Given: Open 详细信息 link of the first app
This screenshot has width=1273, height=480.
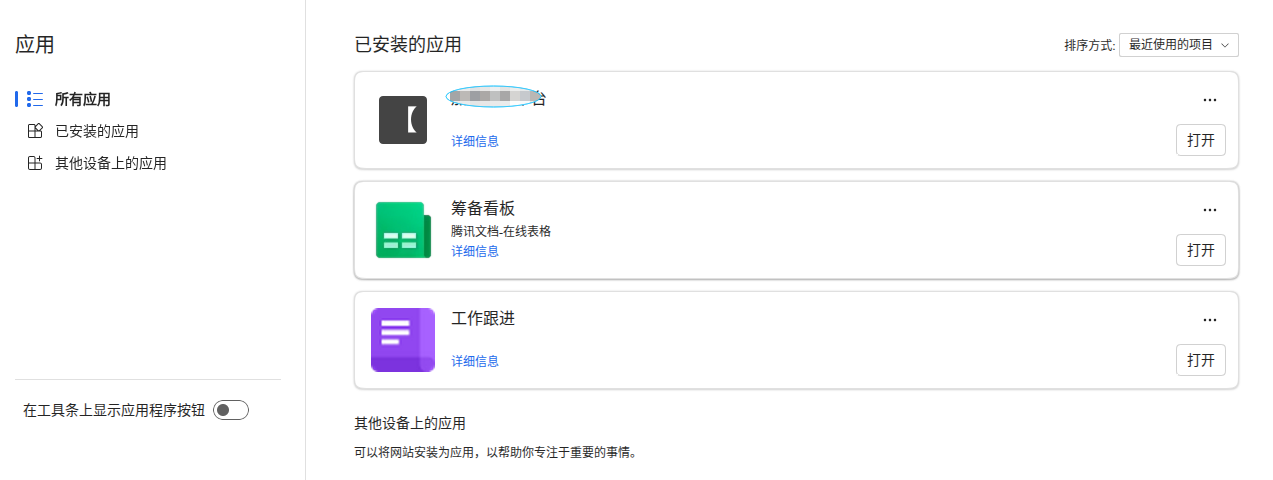Looking at the screenshot, I should (475, 141).
